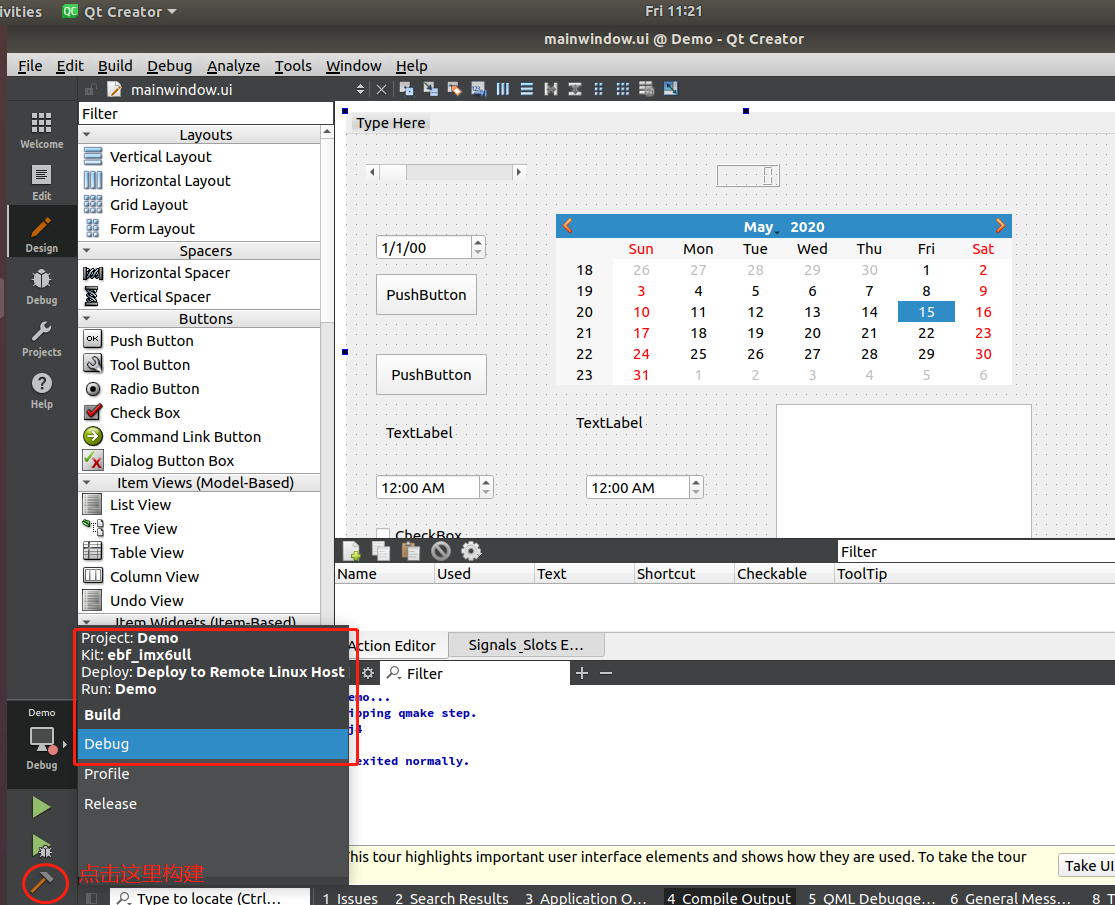Click the widget box Filter field
Image resolution: width=1115 pixels, height=905 pixels.
[206, 114]
